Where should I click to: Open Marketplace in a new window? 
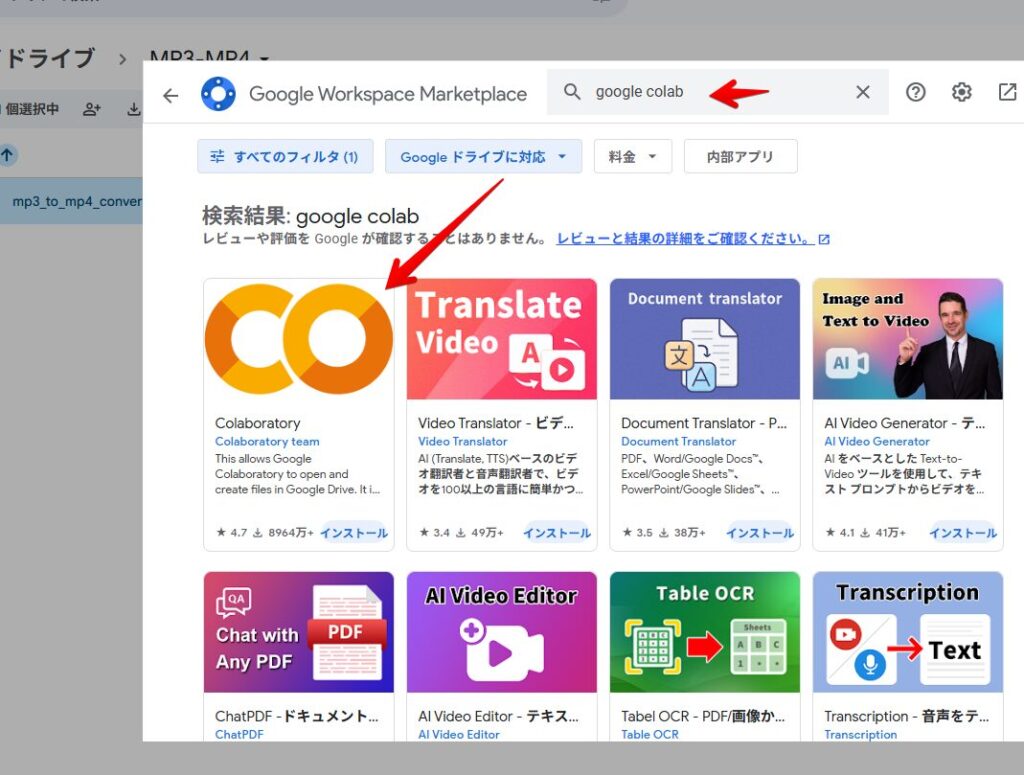coord(1008,92)
